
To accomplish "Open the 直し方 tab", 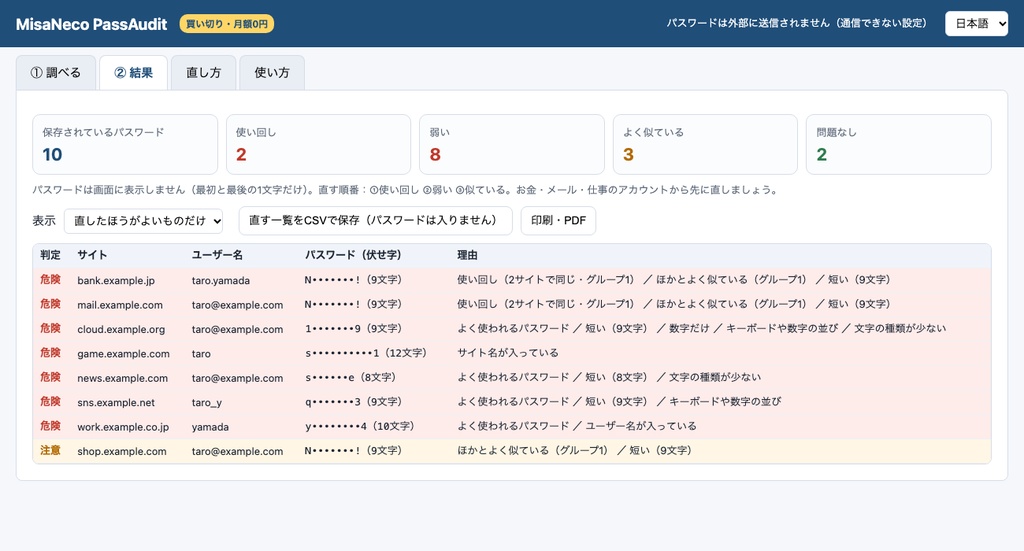I will click(203, 72).
